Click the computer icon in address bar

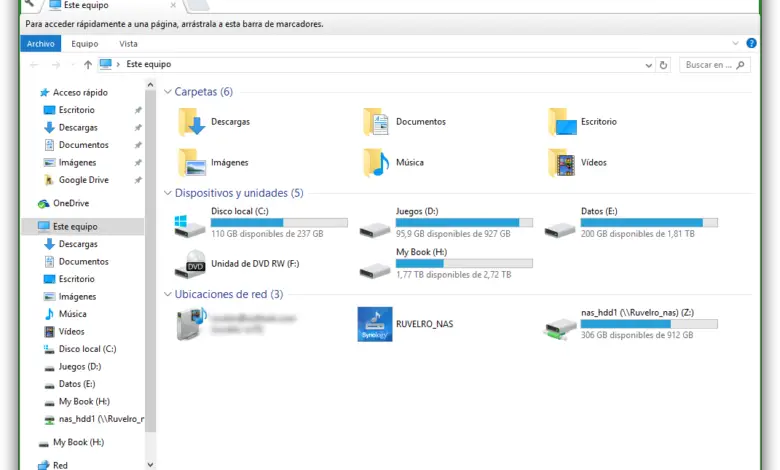[x=105, y=64]
